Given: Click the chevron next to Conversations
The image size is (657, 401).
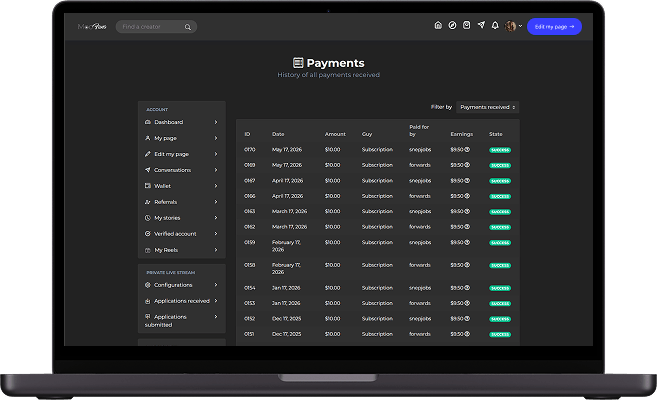Looking at the screenshot, I should (x=216, y=170).
